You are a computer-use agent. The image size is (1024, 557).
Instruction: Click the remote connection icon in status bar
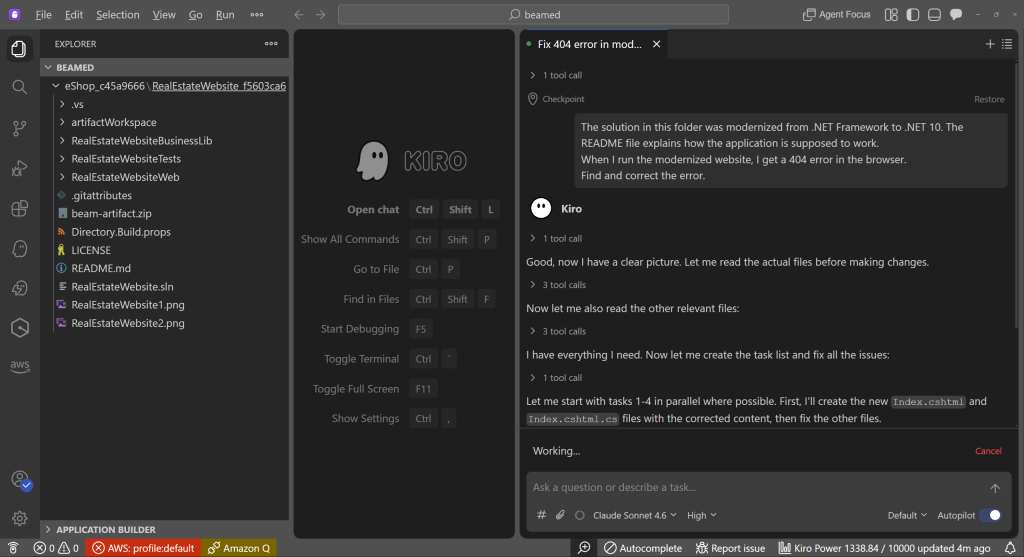pos(13,548)
